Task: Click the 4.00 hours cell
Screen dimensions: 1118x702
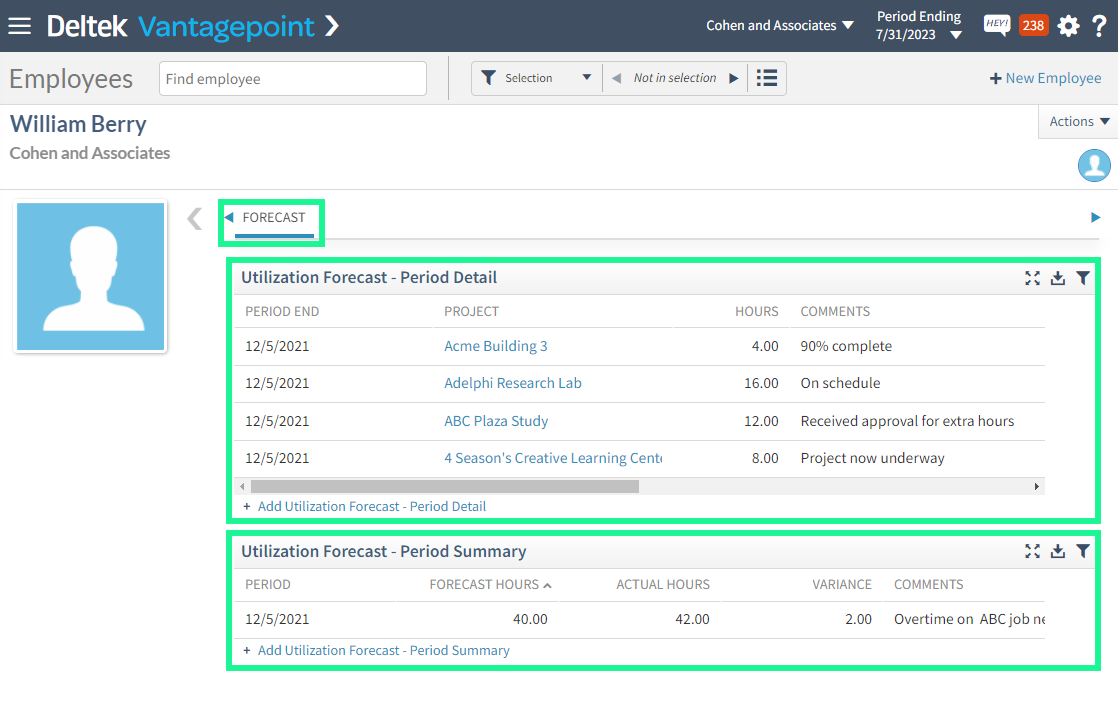Action: [x=764, y=346]
